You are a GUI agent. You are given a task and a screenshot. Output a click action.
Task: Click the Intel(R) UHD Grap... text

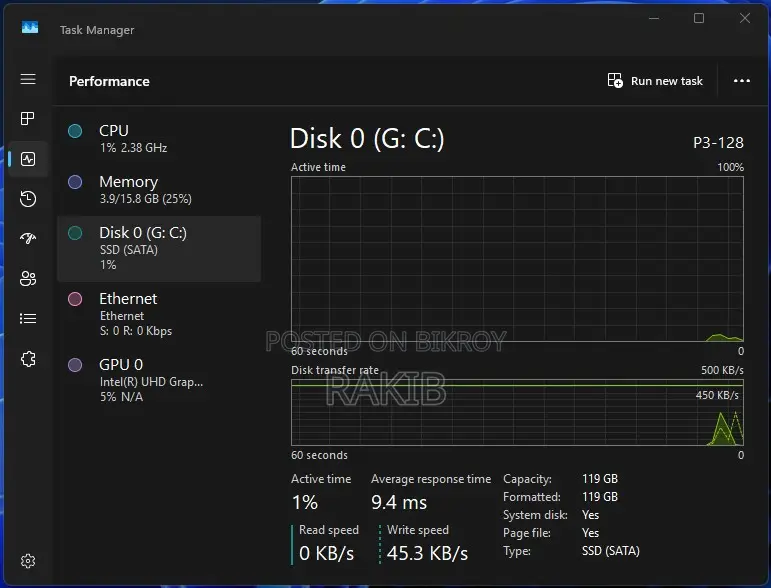click(151, 382)
